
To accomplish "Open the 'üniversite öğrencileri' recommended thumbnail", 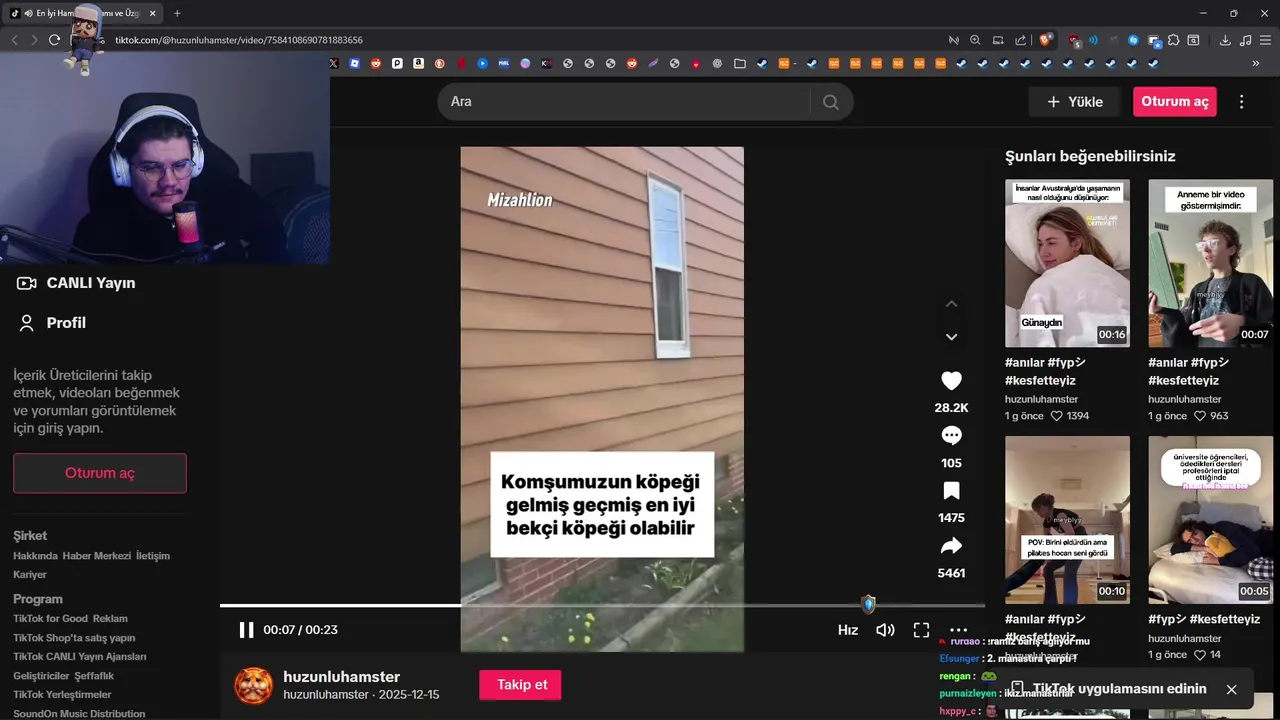I will click(1211, 519).
